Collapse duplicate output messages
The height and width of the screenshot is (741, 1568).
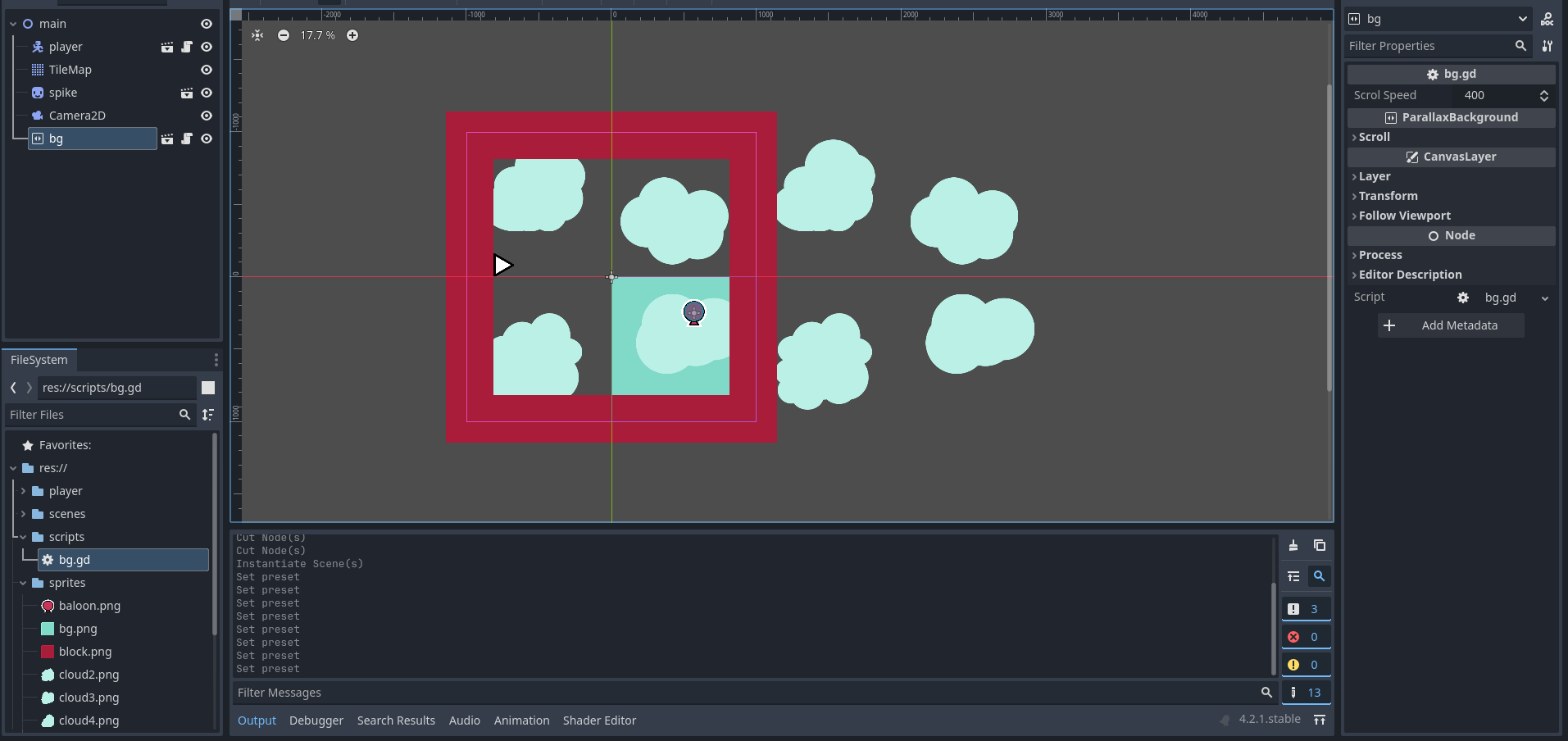(1295, 576)
